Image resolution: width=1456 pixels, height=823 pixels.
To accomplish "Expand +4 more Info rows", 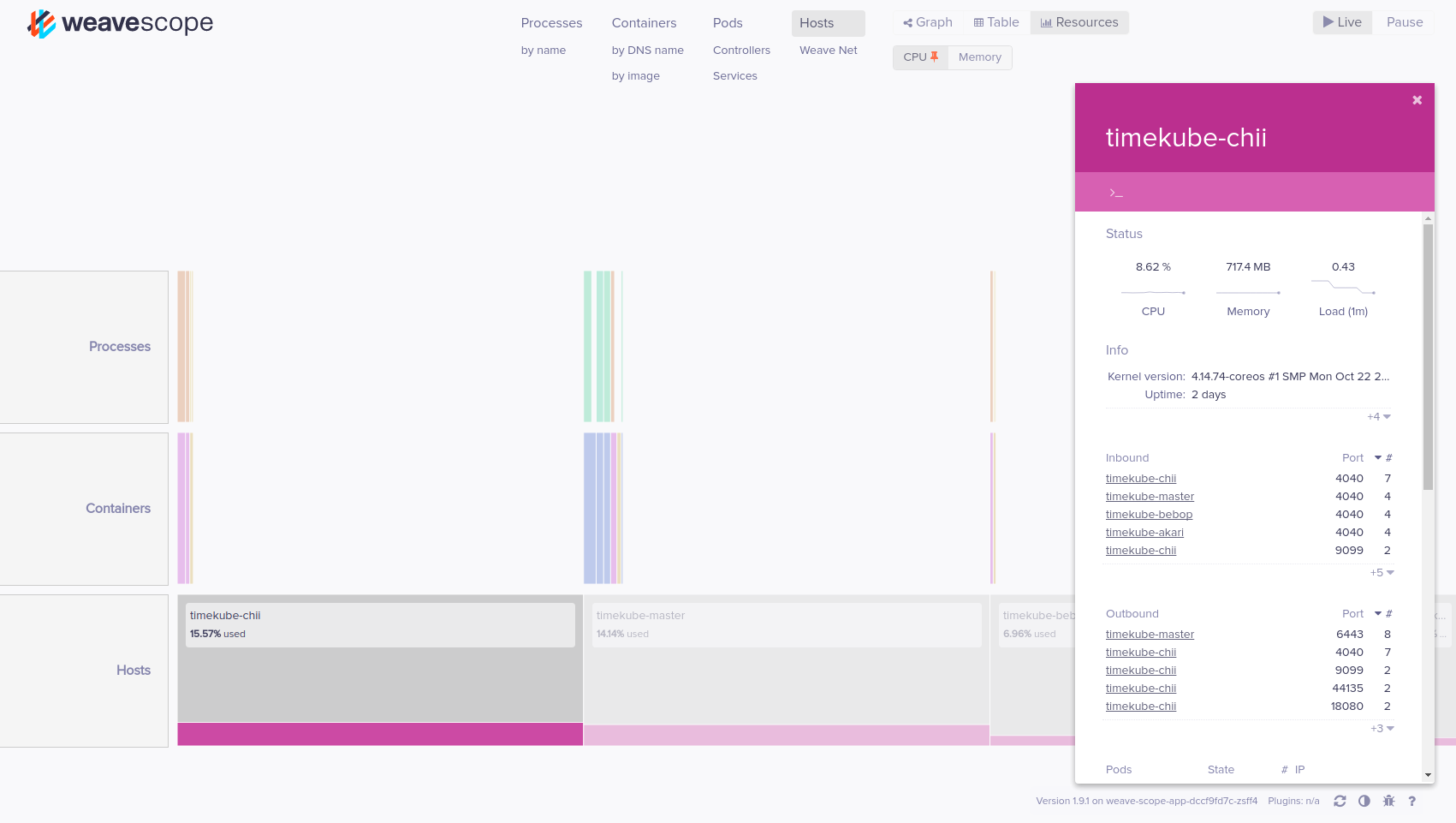I will pyautogui.click(x=1378, y=417).
